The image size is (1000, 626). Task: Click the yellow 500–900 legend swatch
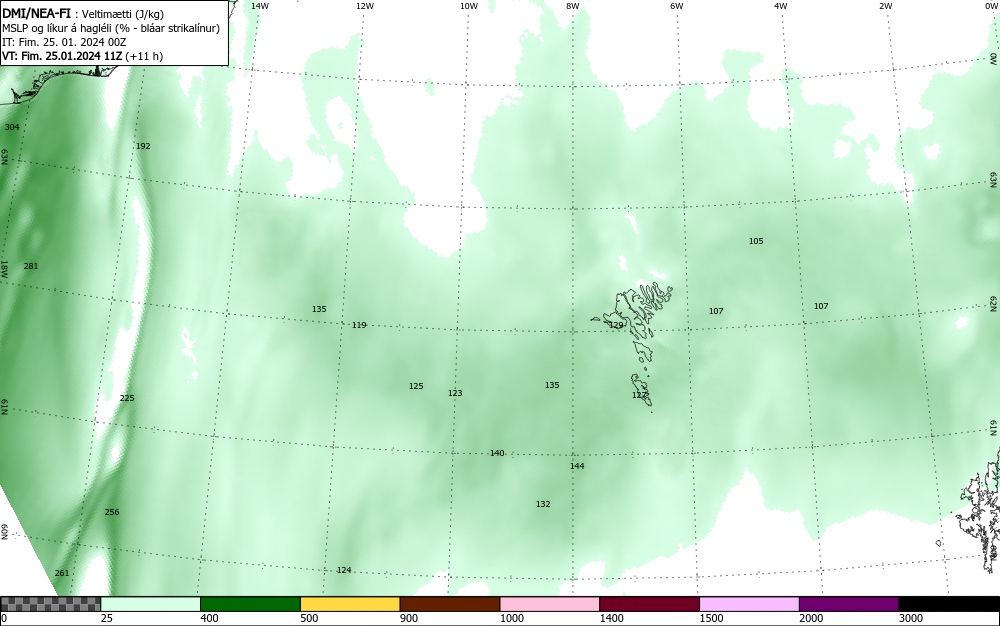(350, 604)
